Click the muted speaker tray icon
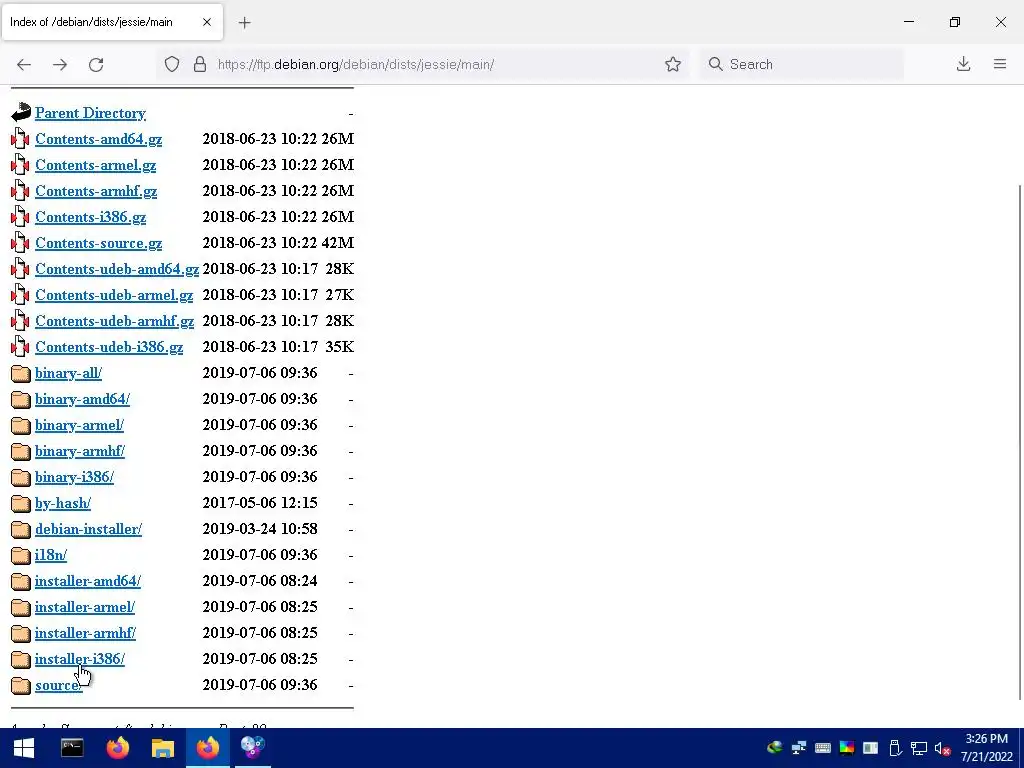The image size is (1024, 768). coord(942,748)
